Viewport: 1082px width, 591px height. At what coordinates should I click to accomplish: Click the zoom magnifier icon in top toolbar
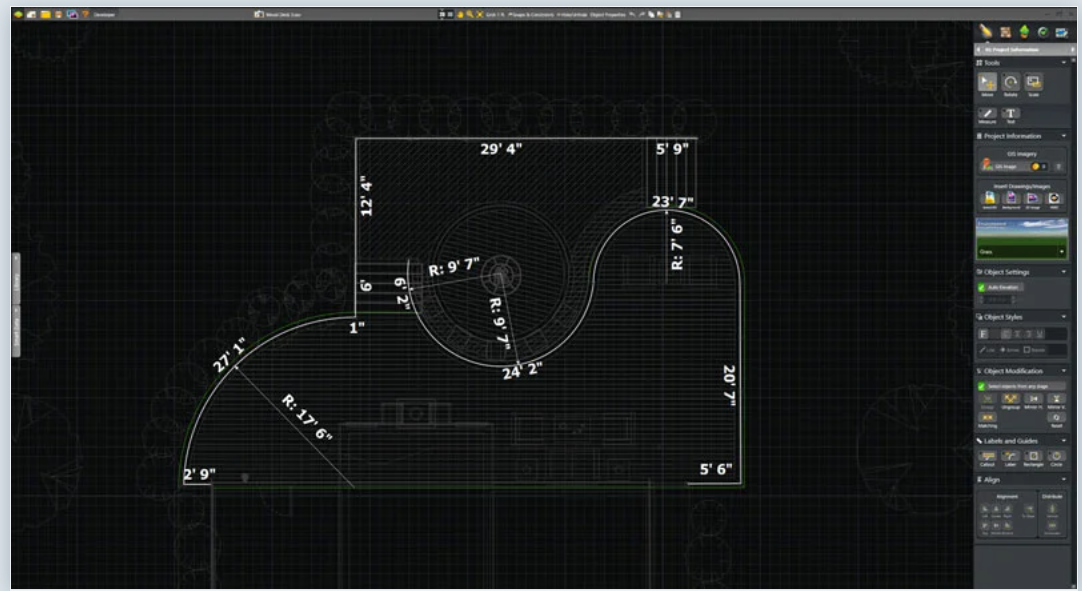[470, 14]
